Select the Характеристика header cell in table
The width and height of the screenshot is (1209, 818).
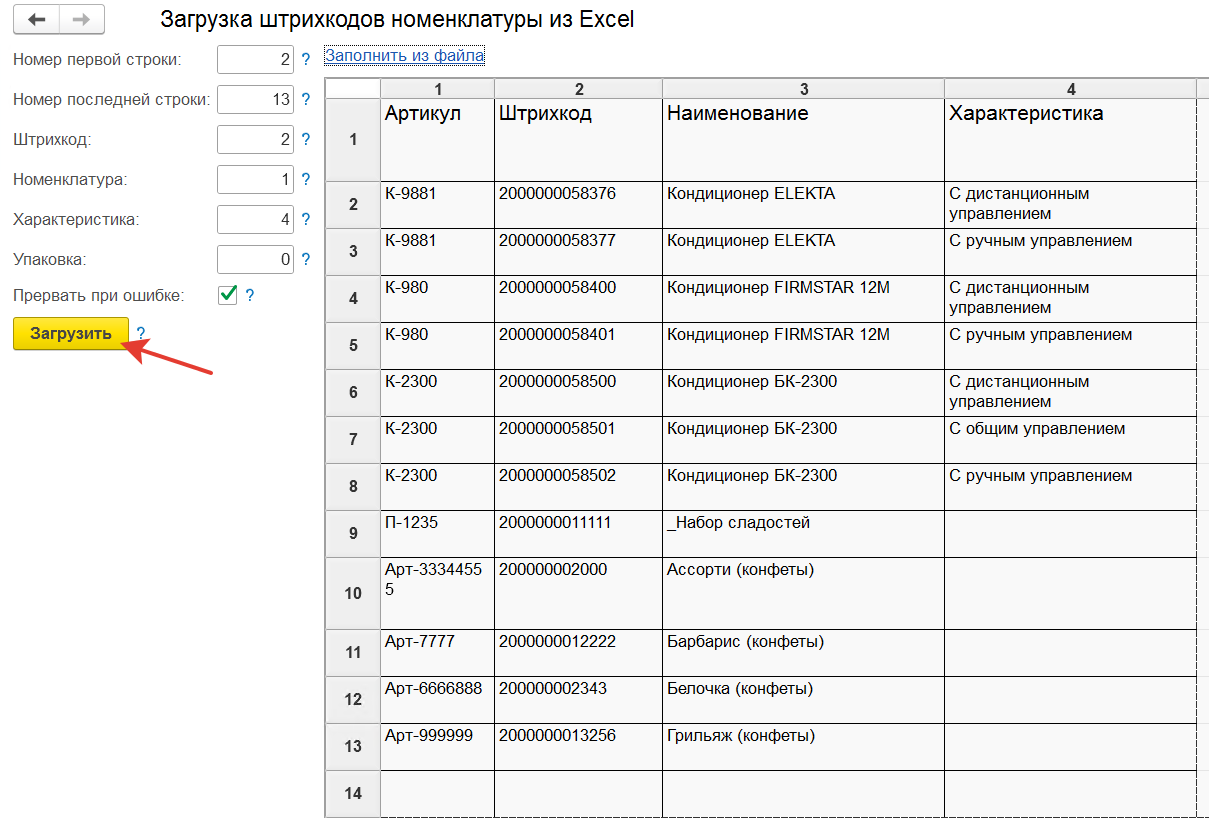(1071, 140)
